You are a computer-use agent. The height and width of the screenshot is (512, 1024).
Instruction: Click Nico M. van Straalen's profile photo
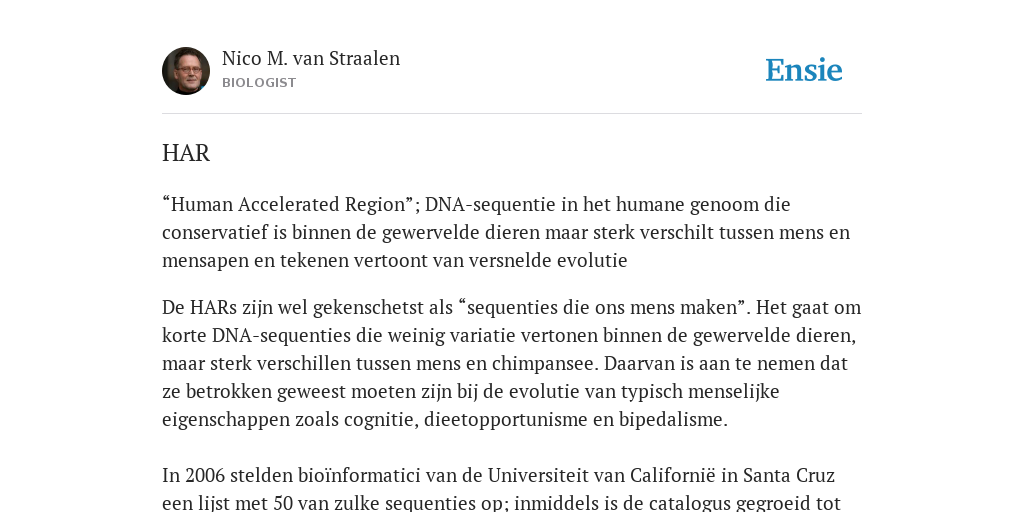(x=186, y=71)
